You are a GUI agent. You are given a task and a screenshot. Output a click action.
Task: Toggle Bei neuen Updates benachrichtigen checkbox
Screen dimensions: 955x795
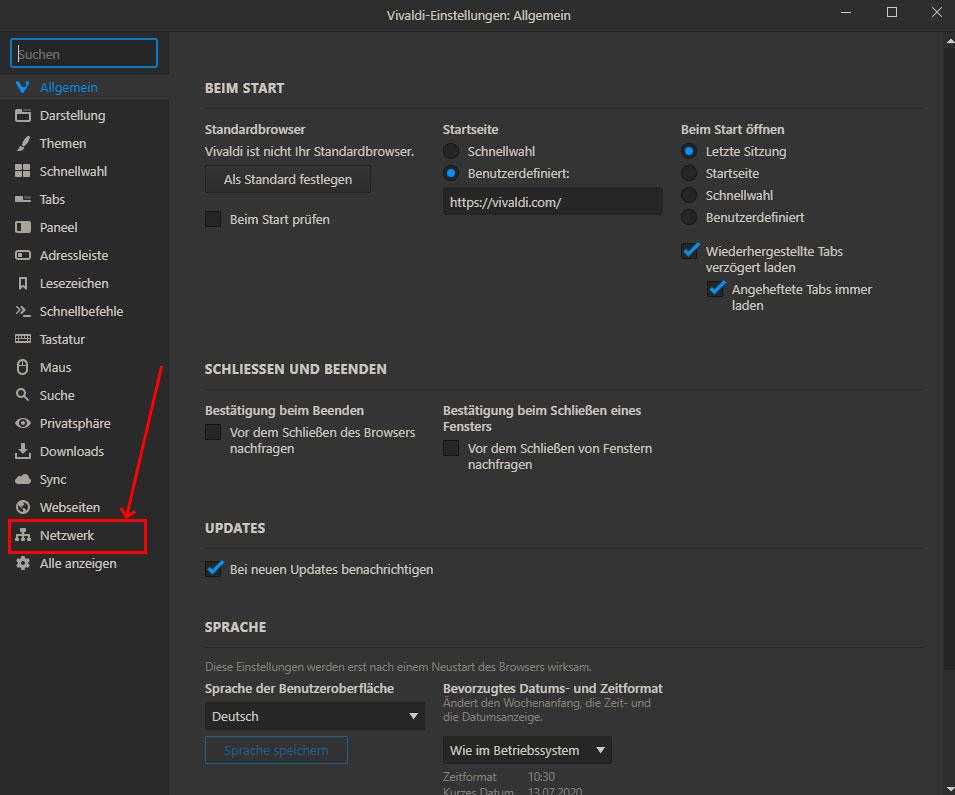[x=214, y=568]
